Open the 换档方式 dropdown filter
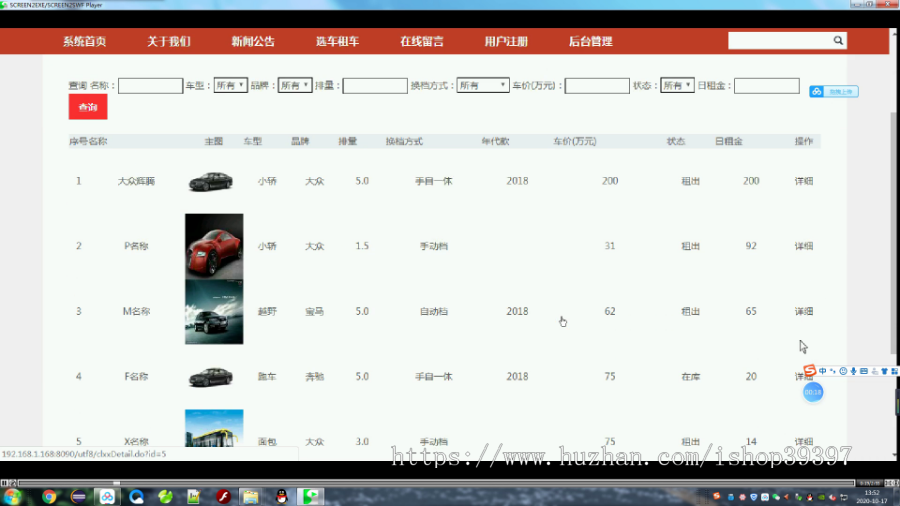 (x=483, y=85)
